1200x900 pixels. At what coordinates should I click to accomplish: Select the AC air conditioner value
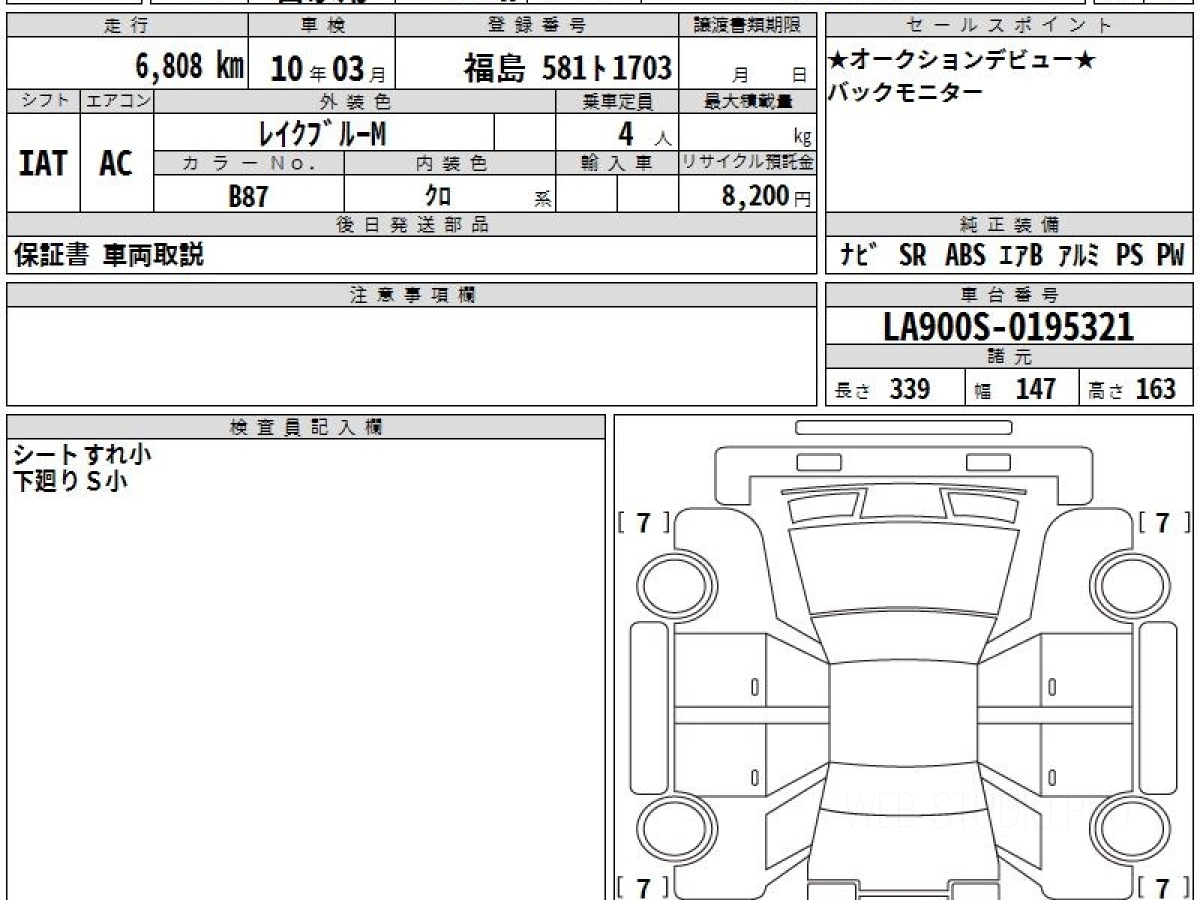pos(116,163)
